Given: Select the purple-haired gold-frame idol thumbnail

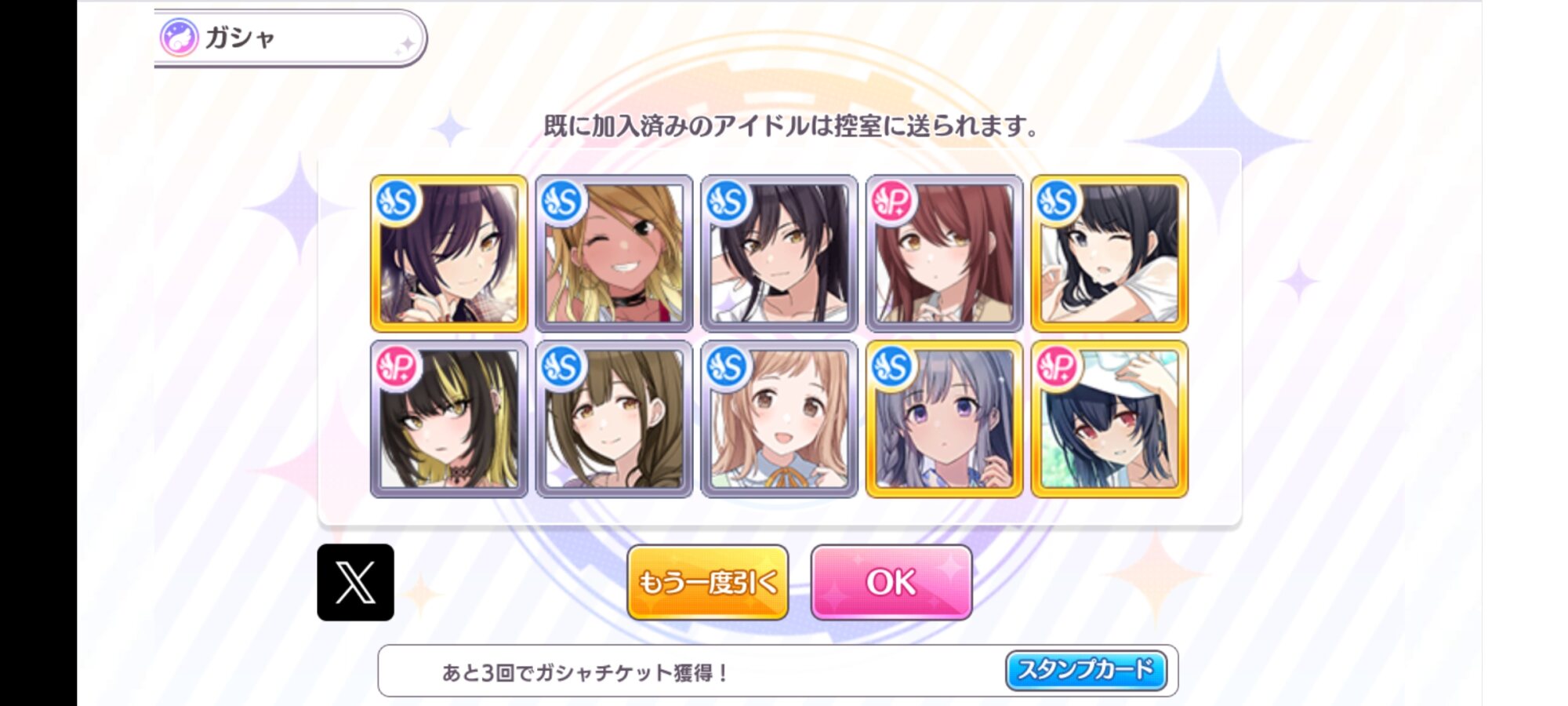Looking at the screenshot, I should click(449, 253).
